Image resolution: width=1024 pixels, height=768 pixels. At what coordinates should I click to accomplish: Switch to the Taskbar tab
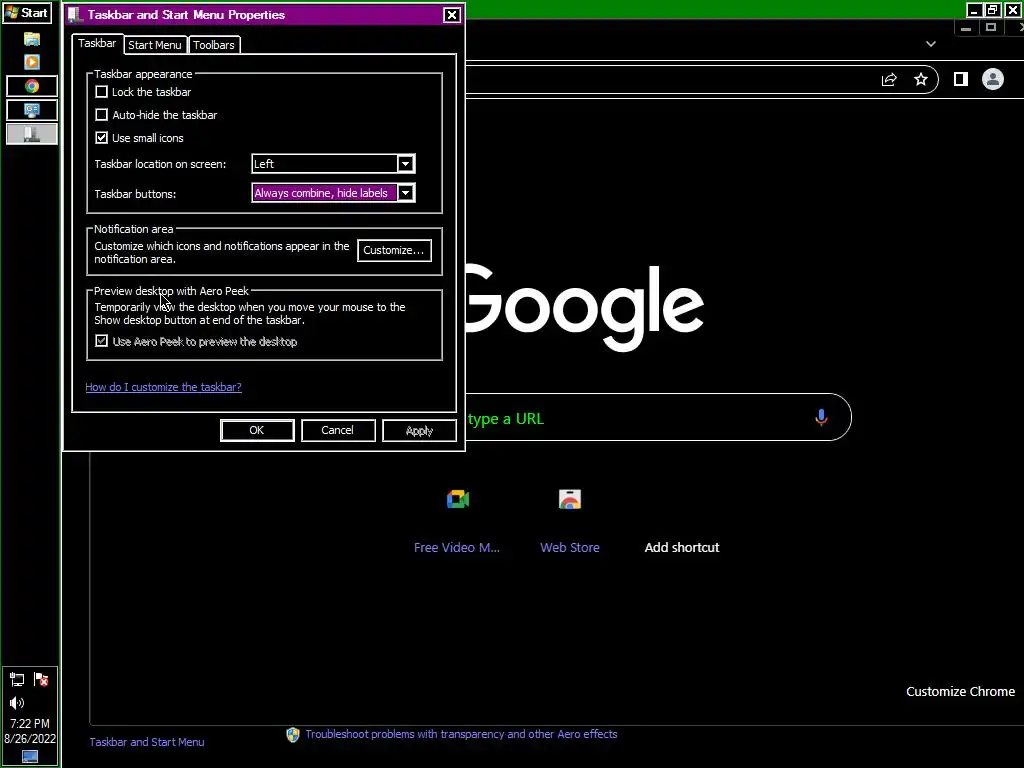point(97,43)
